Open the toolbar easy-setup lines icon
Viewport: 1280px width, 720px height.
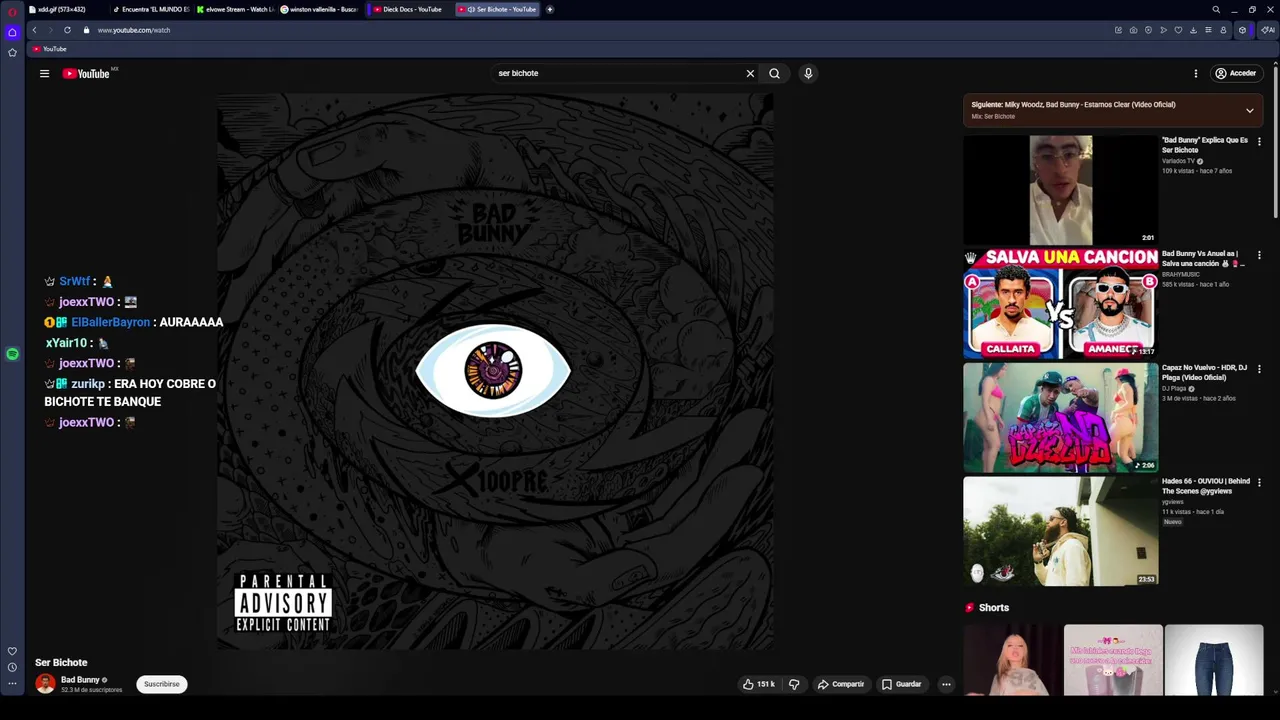[1208, 30]
